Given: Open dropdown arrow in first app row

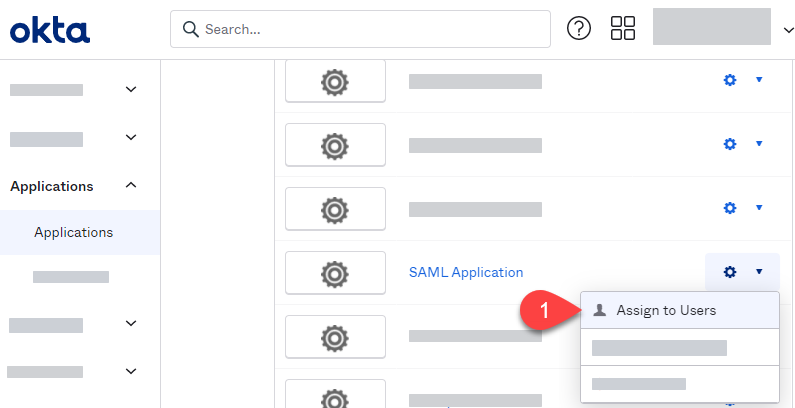Looking at the screenshot, I should click(x=759, y=80).
